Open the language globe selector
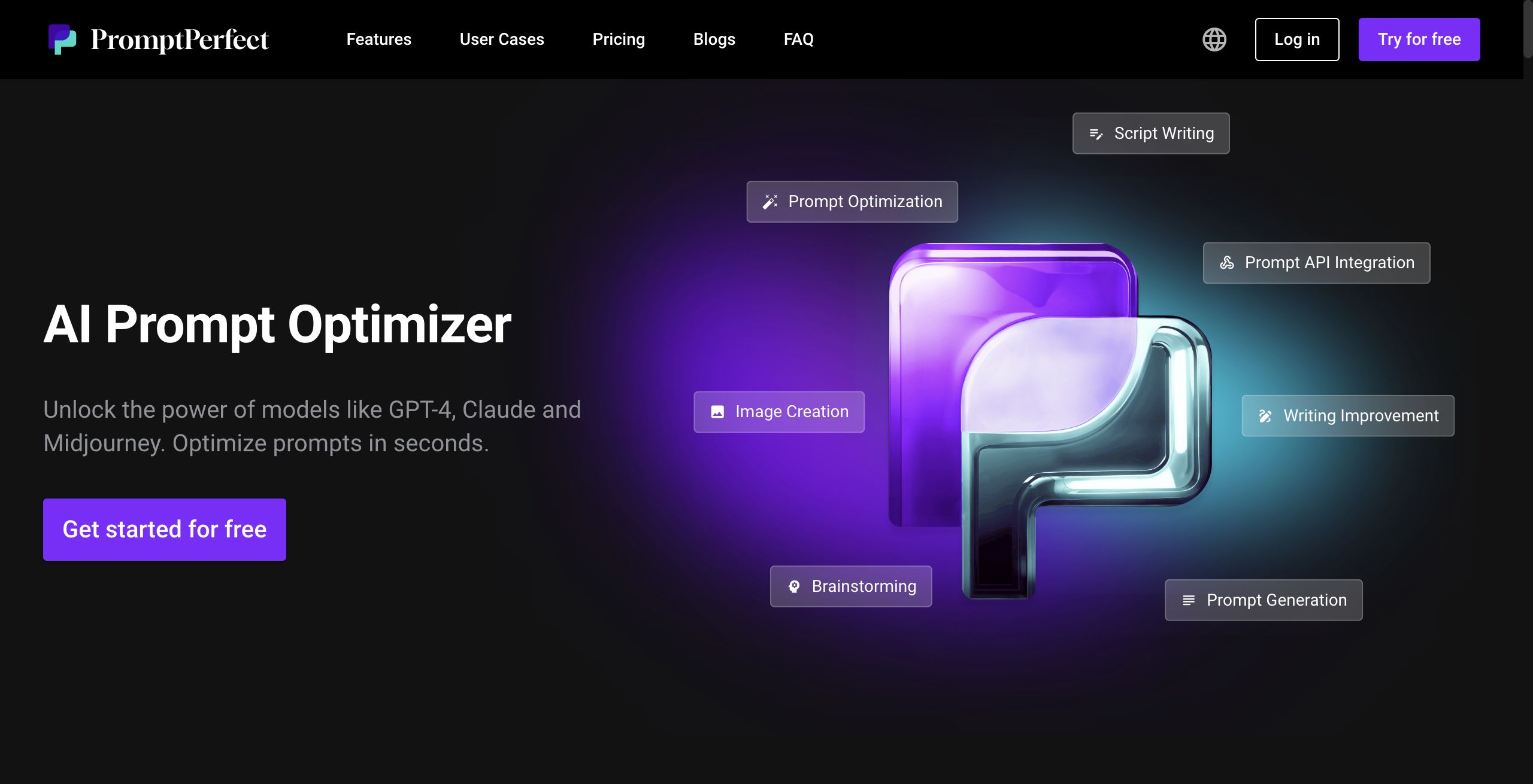Image resolution: width=1533 pixels, height=784 pixels. point(1214,39)
